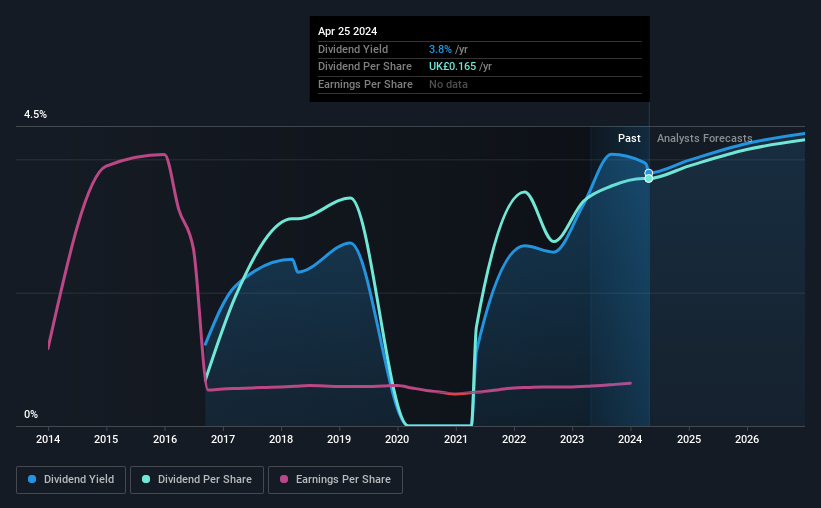Click the 2025 x-axis label
This screenshot has width=821, height=508.
click(x=689, y=439)
